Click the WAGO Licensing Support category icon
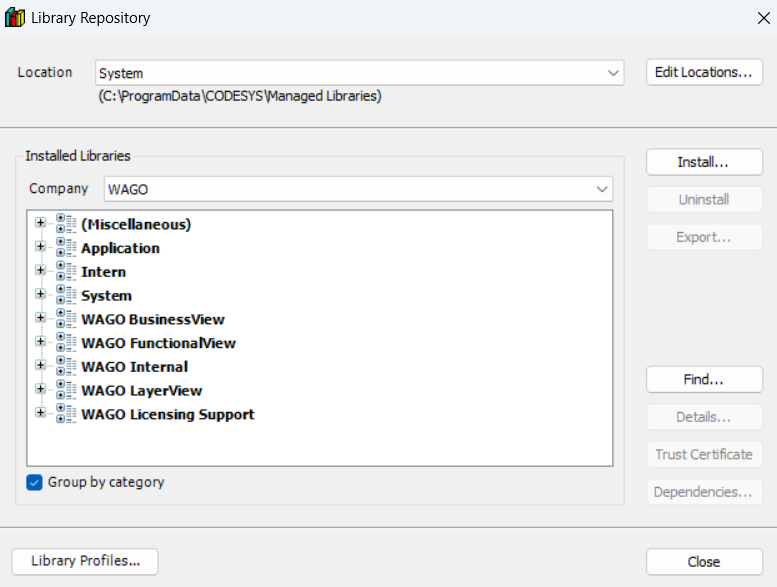Viewport: 777px width, 587px height. 67,414
